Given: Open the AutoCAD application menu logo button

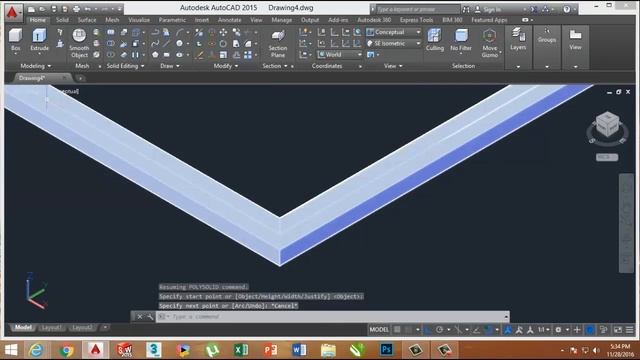Looking at the screenshot, I should [13, 13].
